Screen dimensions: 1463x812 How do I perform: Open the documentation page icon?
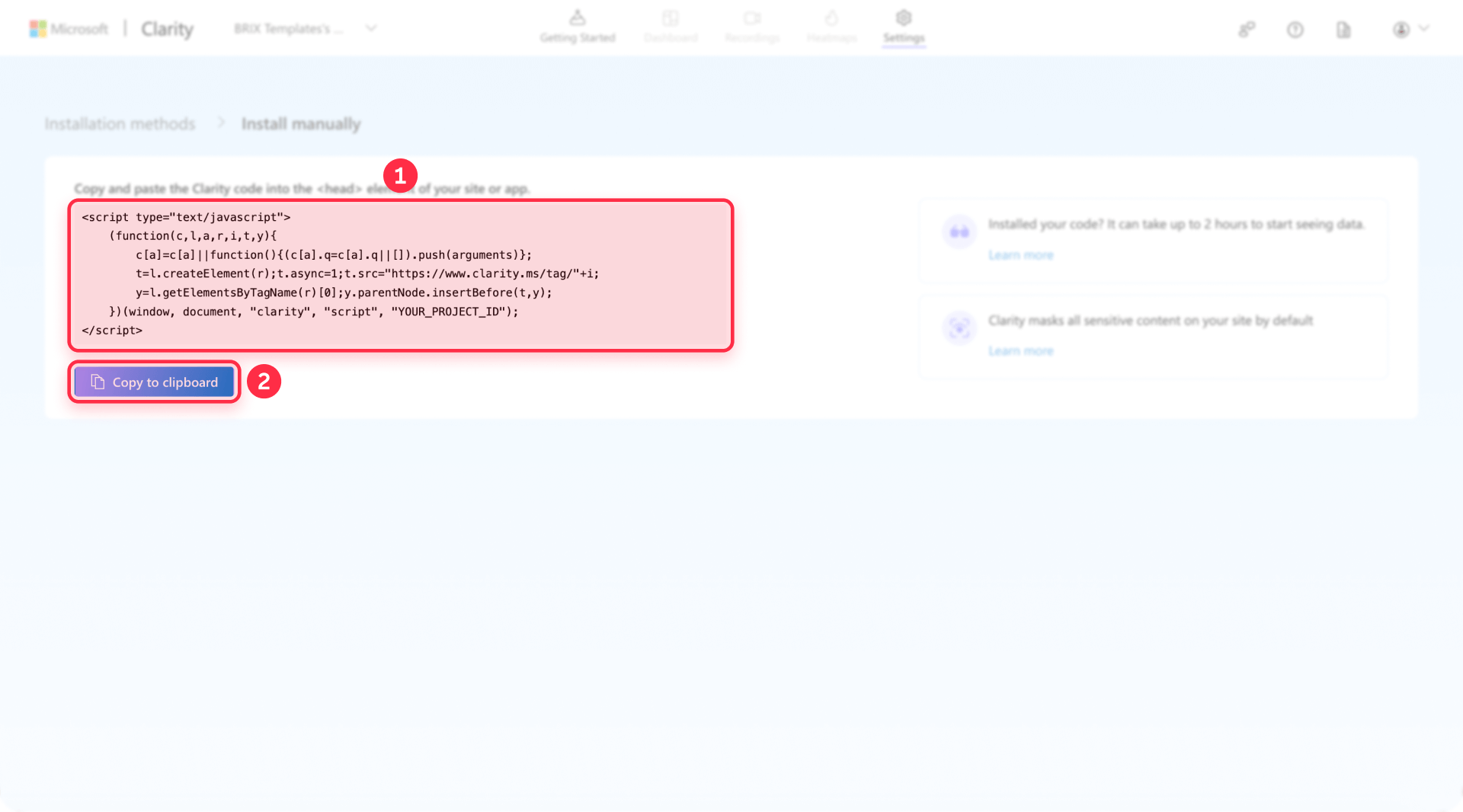pos(1343,29)
